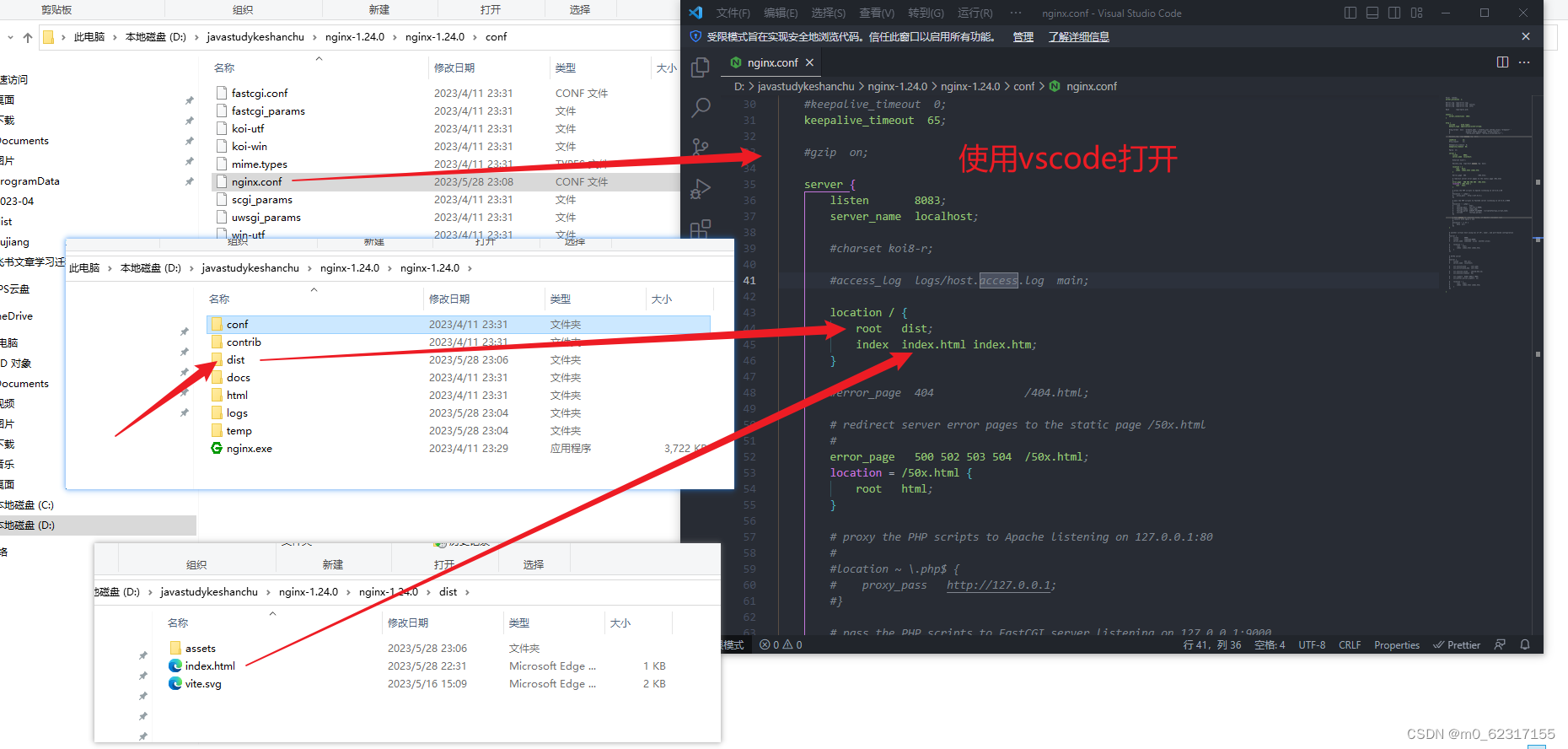Select 本地磁盘 (D:) in Explorer sidebar
This screenshot has height=749, width=1568.
click(98, 525)
